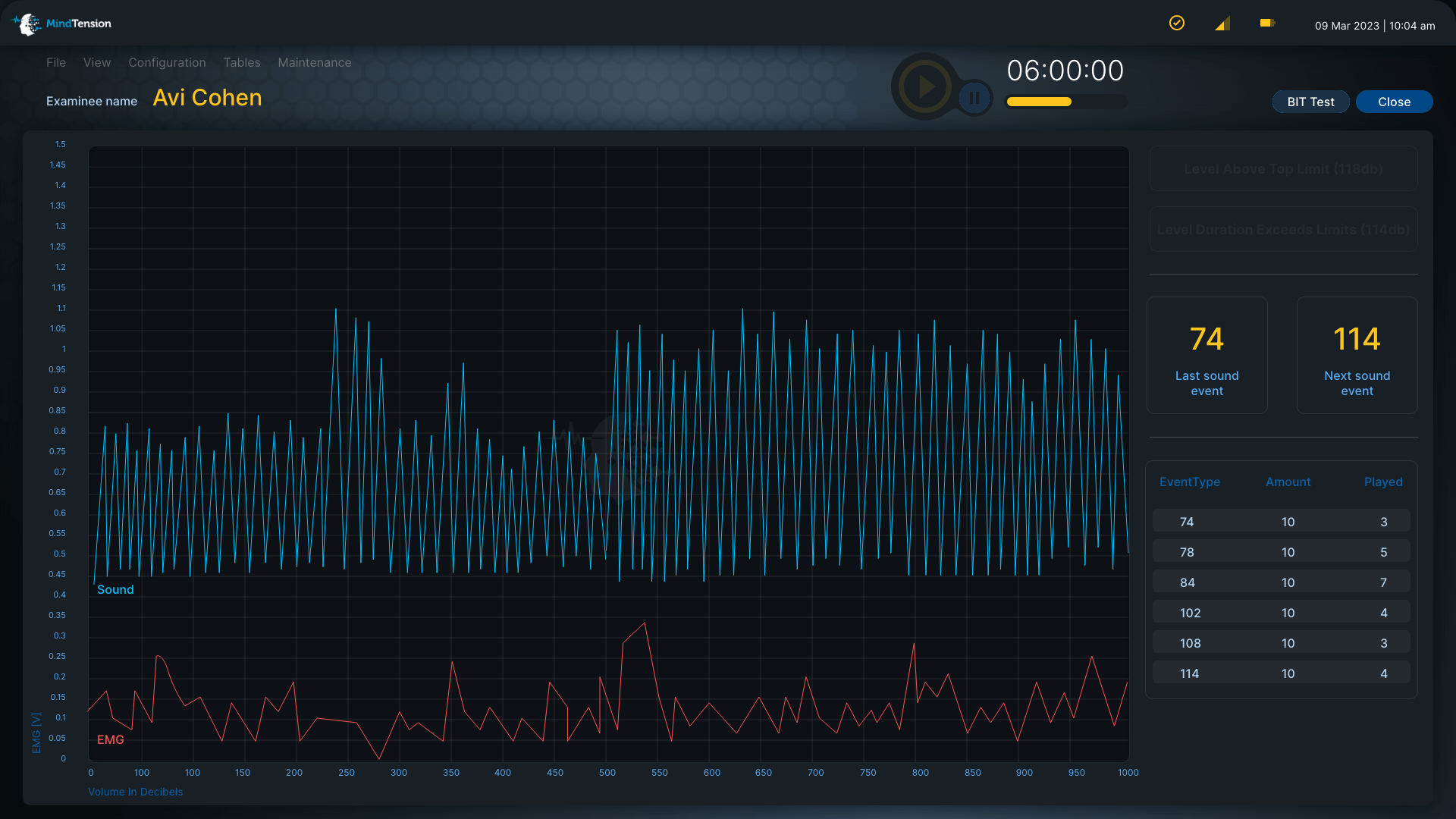Screen dimensions: 1456x819
Task: Select event type 84 row
Action: click(1281, 582)
